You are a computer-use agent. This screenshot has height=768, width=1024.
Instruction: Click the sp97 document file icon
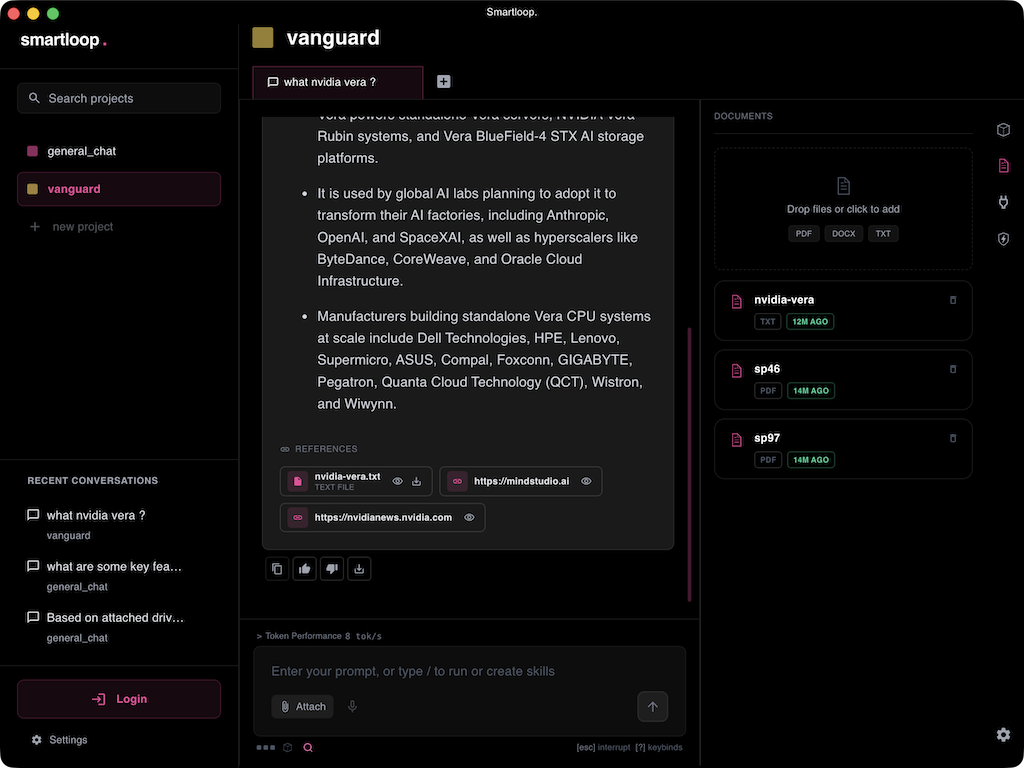[x=737, y=440]
